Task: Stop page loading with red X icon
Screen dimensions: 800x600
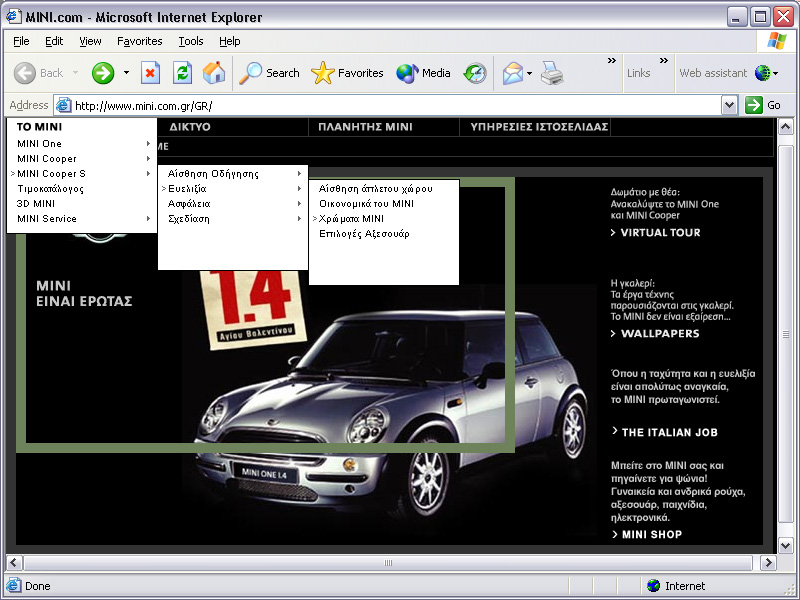Action: pos(150,73)
